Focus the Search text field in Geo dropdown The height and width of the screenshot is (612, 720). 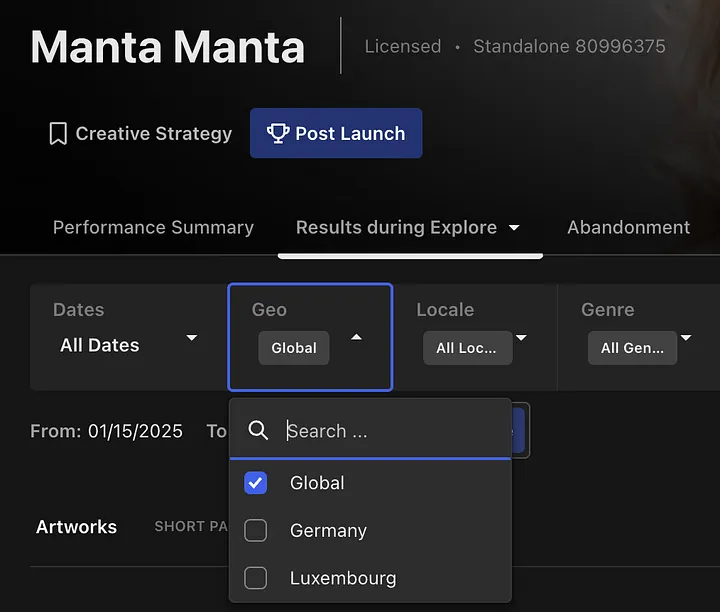pyautogui.click(x=390, y=431)
